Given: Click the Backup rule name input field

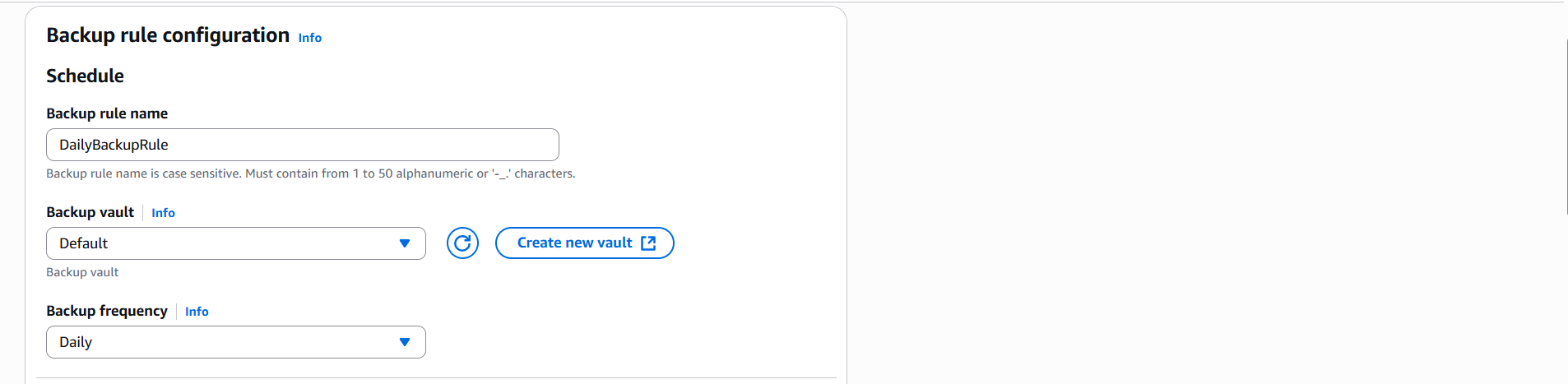Looking at the screenshot, I should coord(303,145).
